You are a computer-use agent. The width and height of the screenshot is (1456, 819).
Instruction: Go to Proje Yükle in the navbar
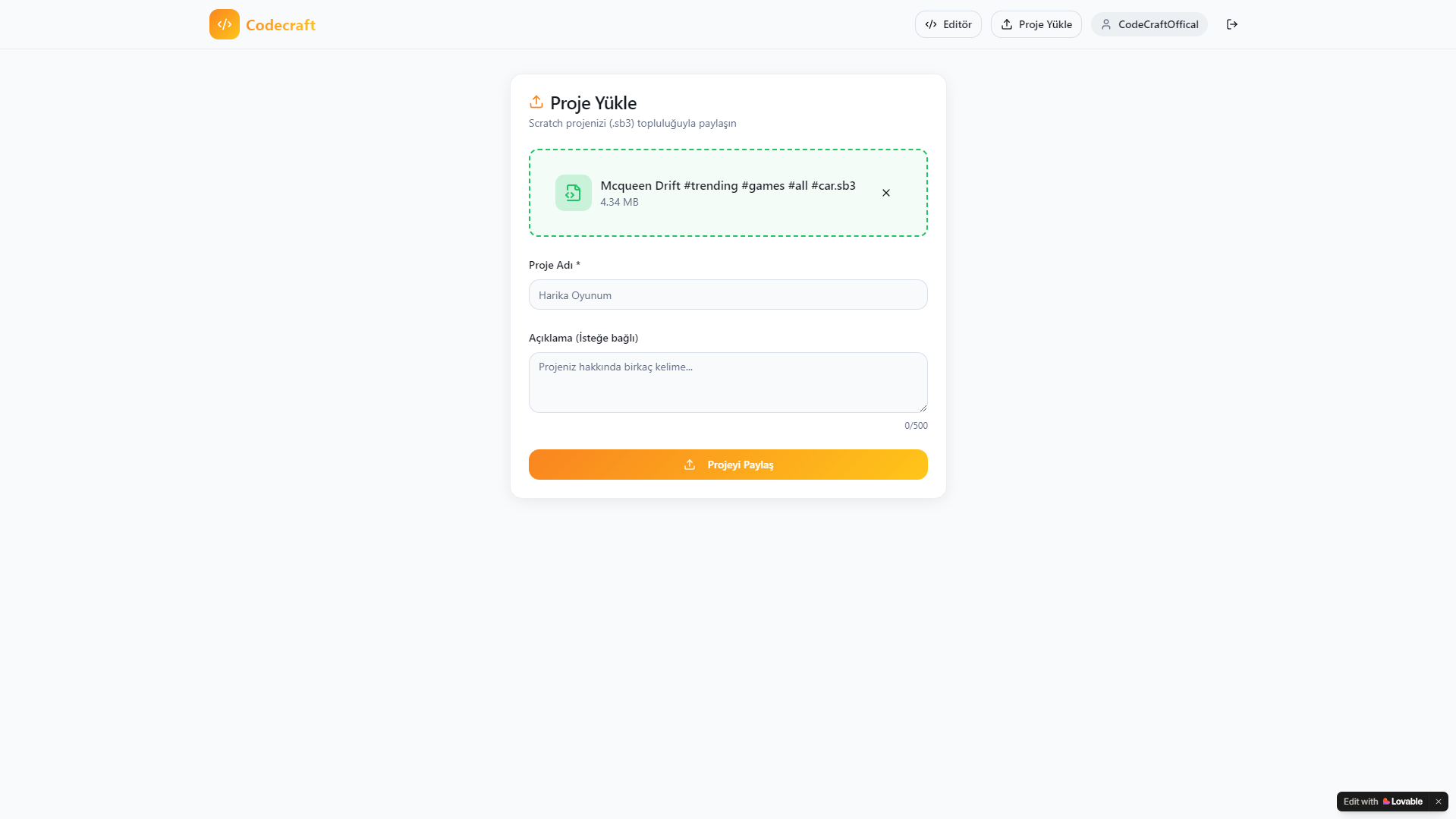tap(1036, 24)
